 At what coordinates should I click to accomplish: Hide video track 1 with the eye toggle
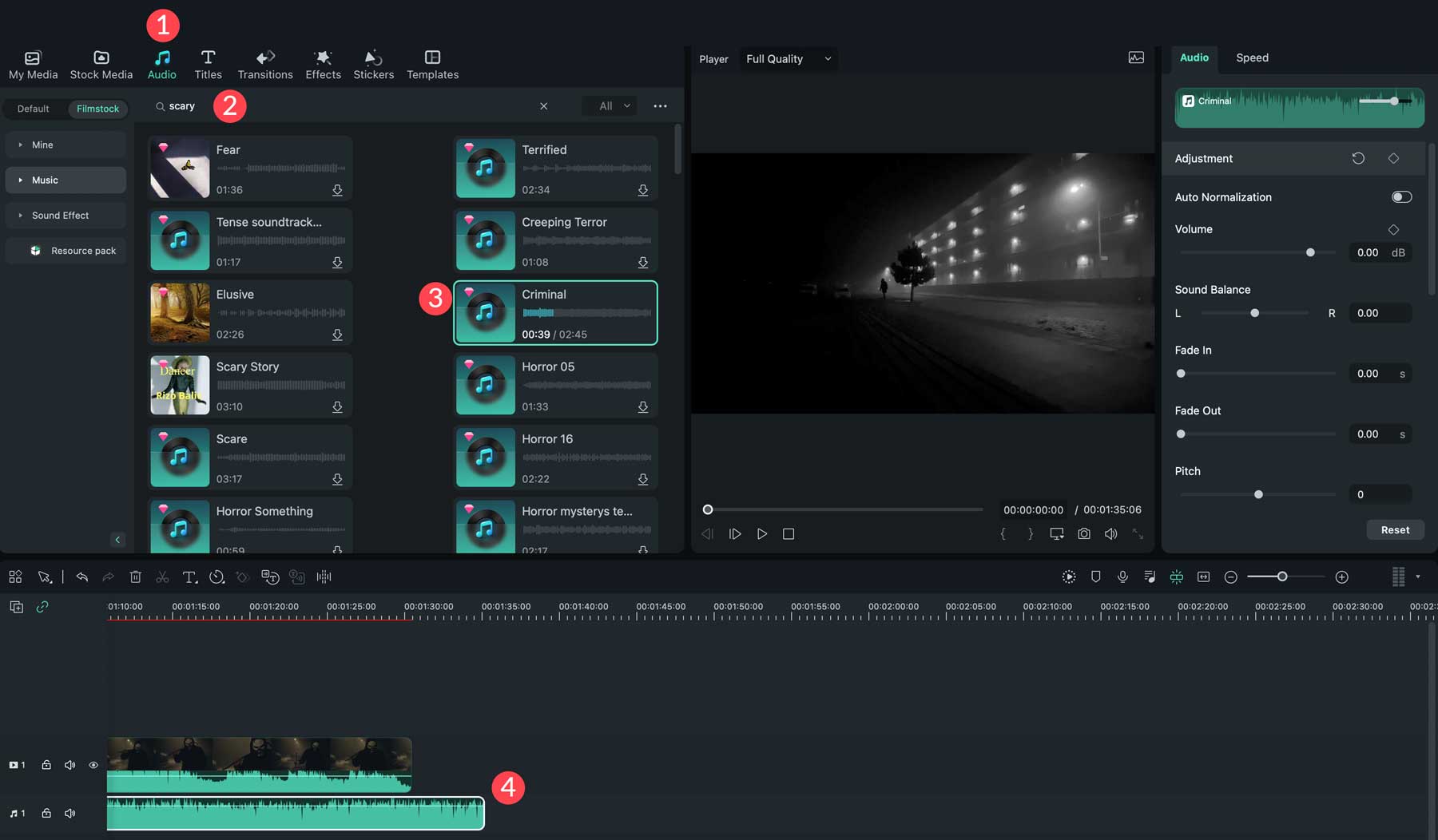click(93, 764)
